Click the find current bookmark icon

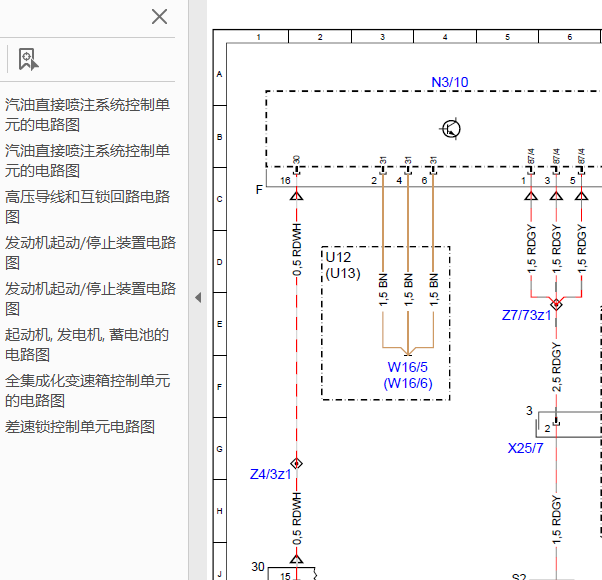(28, 59)
